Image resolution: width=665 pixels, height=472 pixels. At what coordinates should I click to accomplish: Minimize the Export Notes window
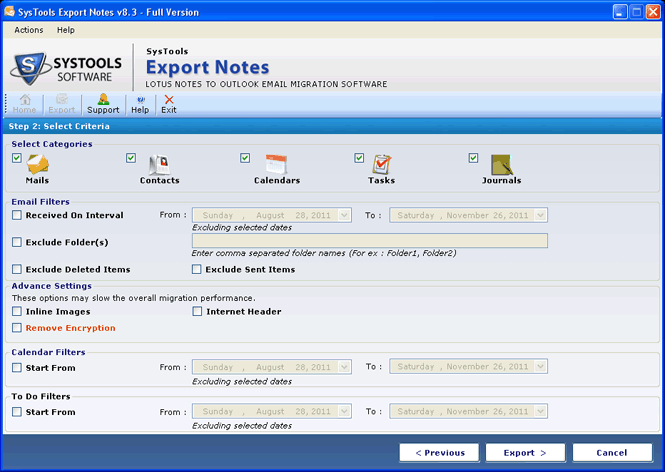tap(620, 11)
